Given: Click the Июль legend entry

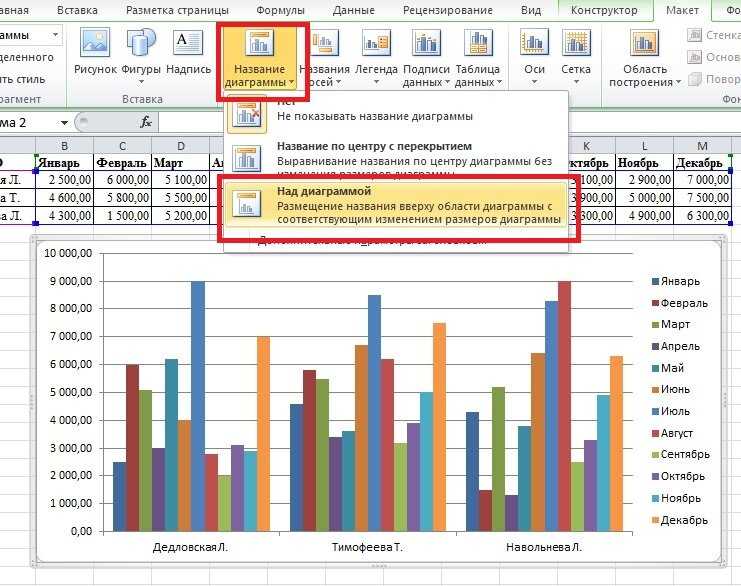Looking at the screenshot, I should [x=671, y=411].
